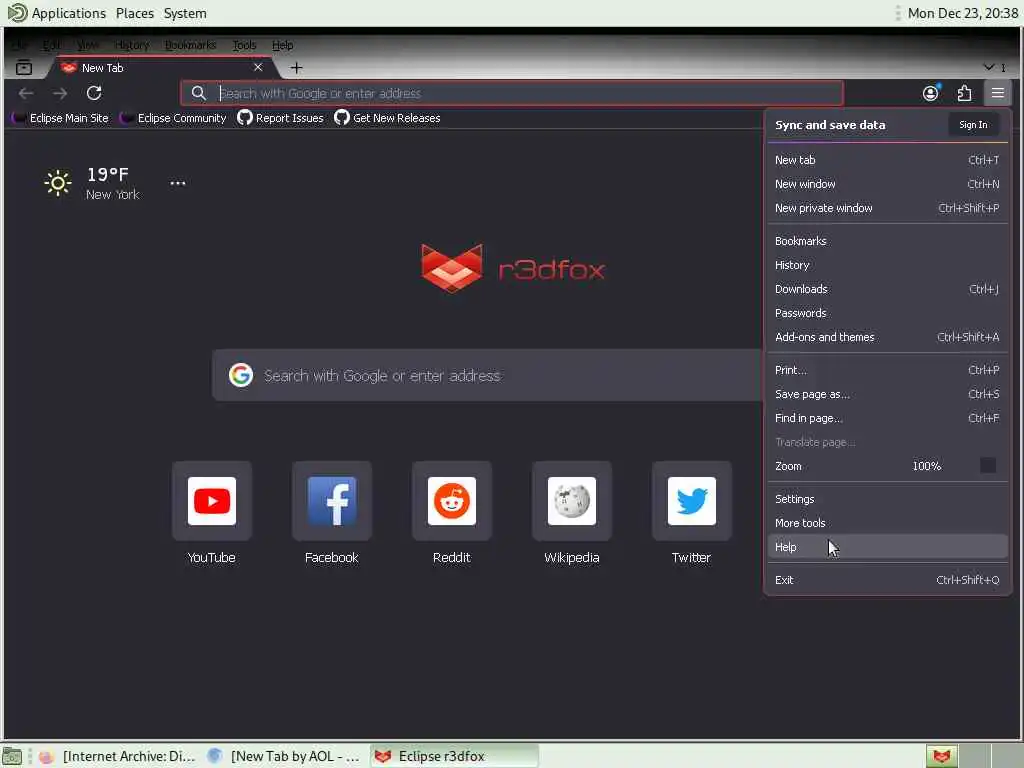Open Settings from the app menu

pyautogui.click(x=887, y=499)
